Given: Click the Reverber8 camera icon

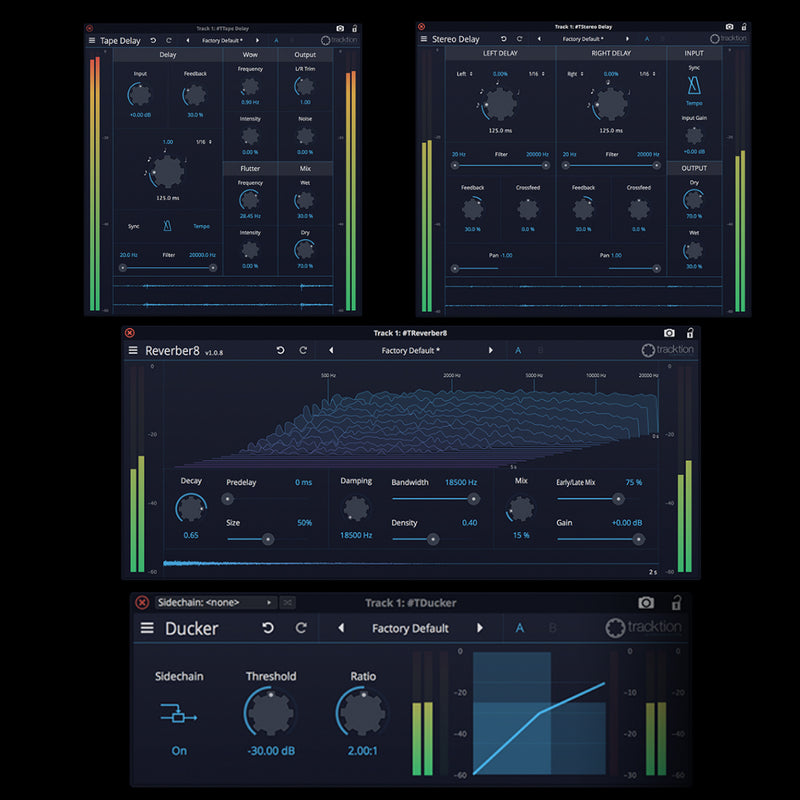Looking at the screenshot, I should click(x=669, y=333).
